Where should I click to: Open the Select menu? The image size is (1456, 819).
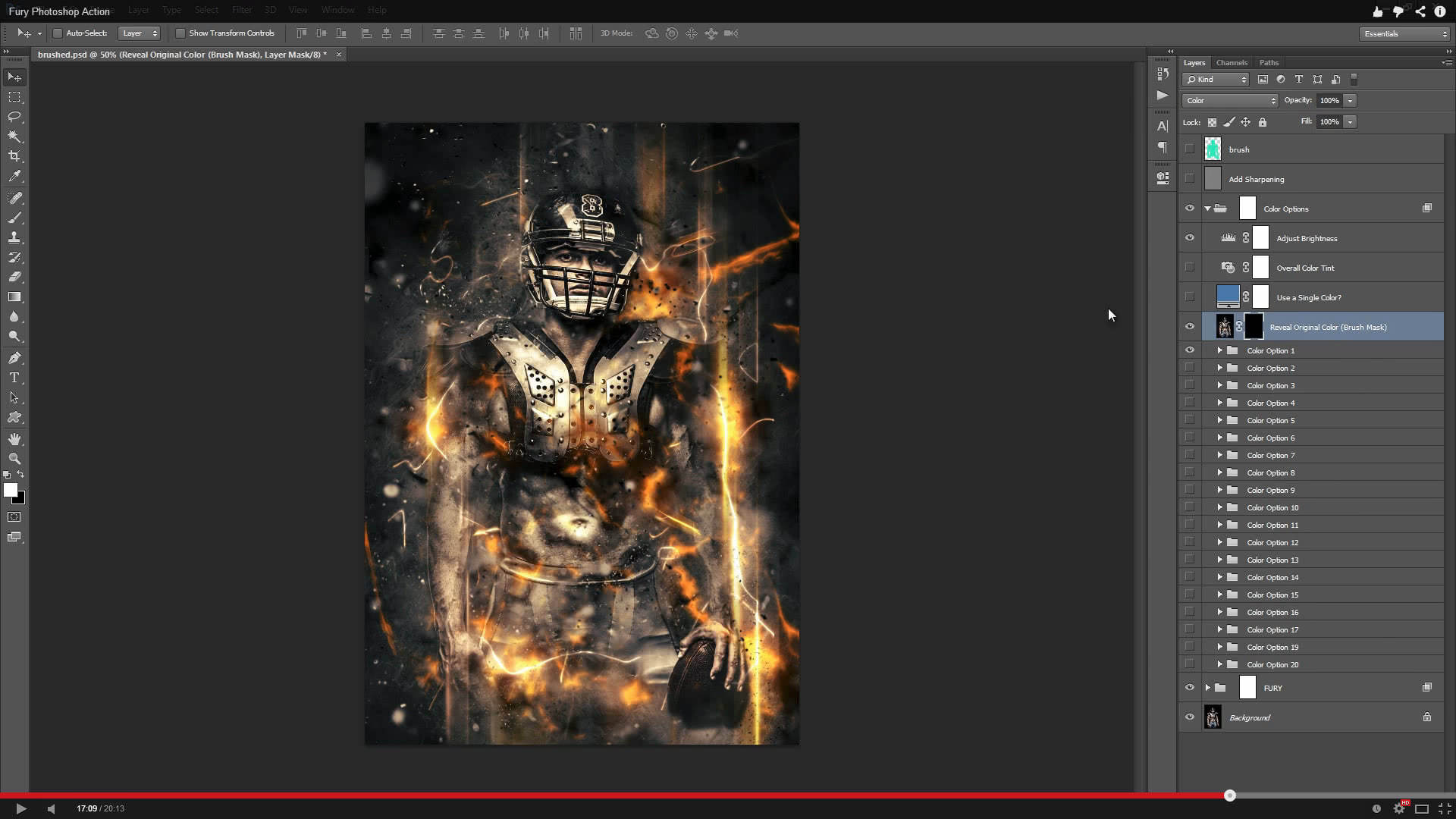206,10
